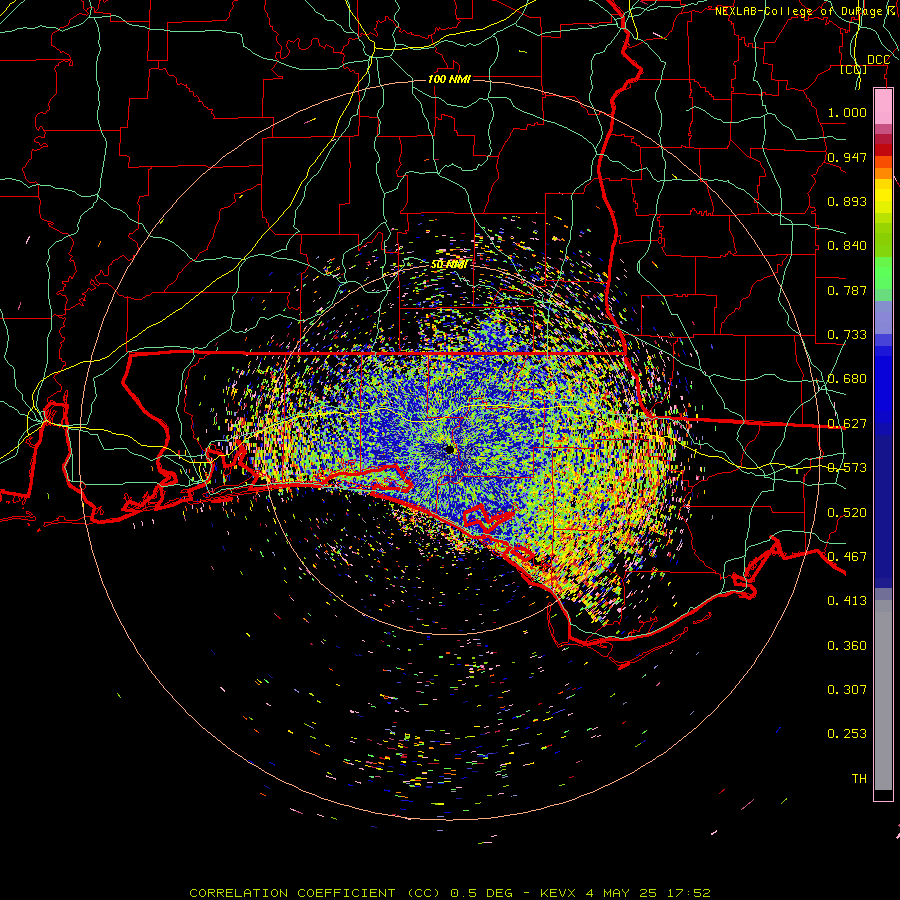Click the 0.307 scale value
The image size is (900, 900).
click(x=847, y=690)
